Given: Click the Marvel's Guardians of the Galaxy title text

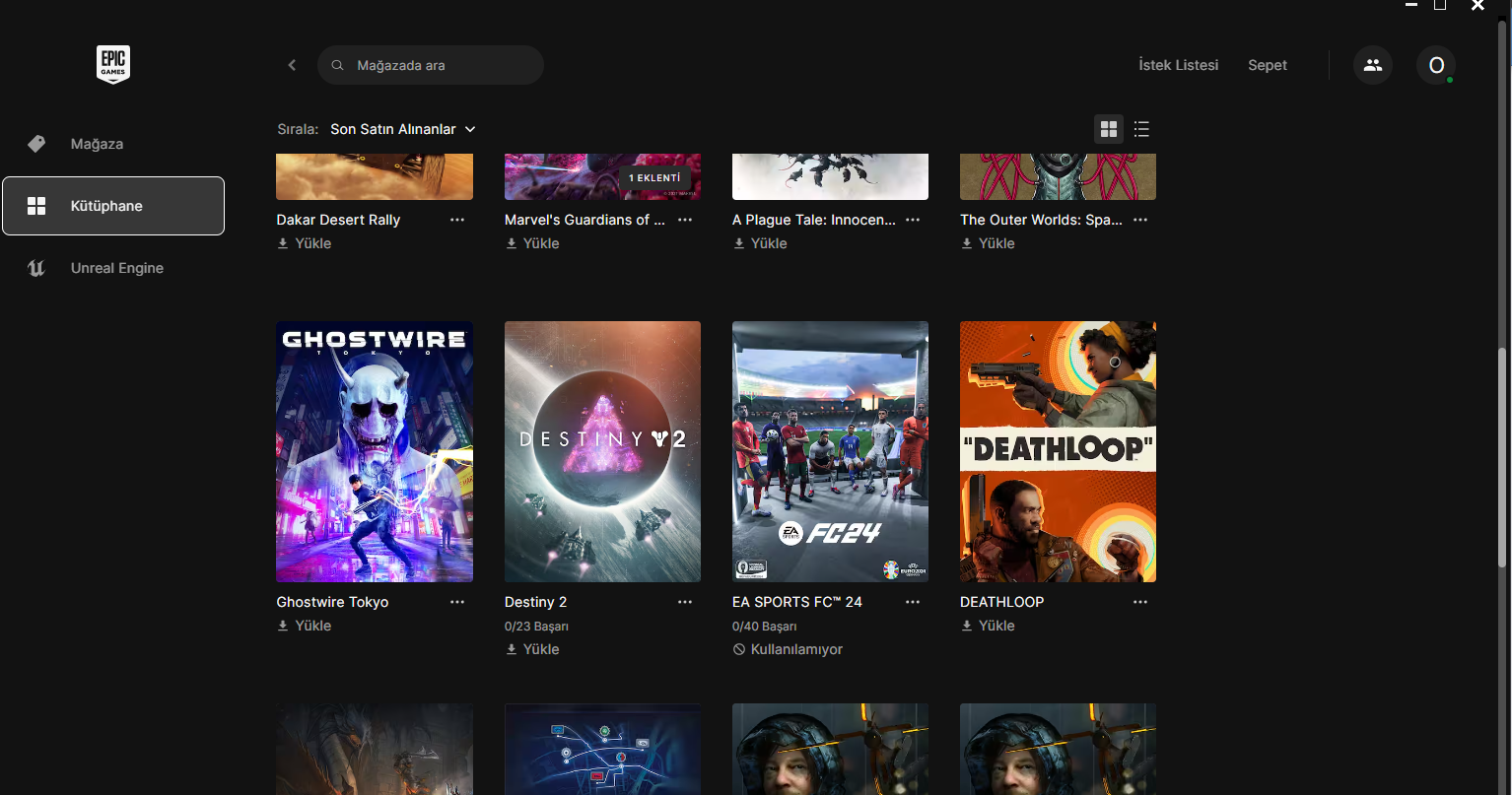Looking at the screenshot, I should pyautogui.click(x=584, y=220).
